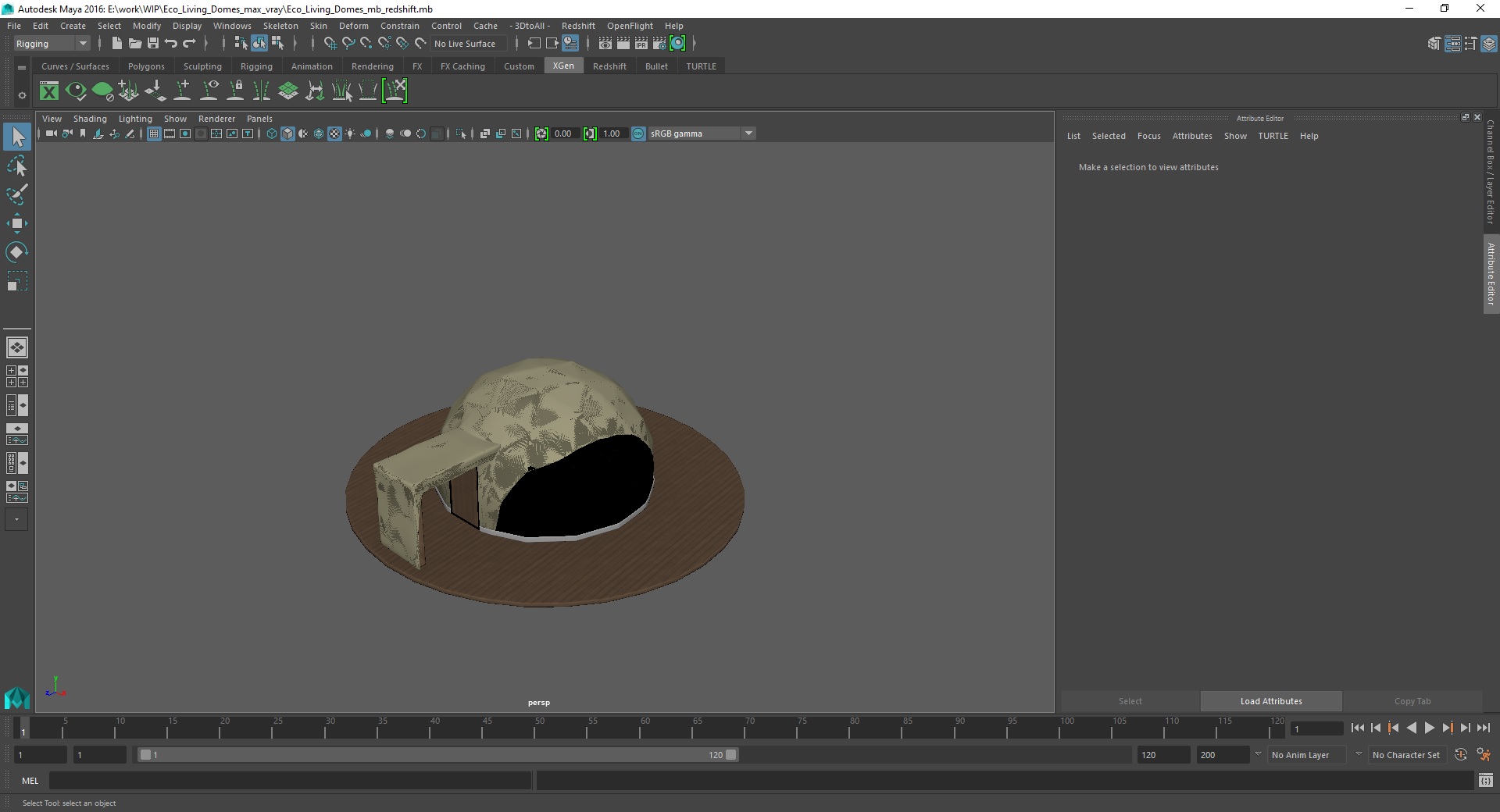Open the viewport Shading menu

pyautogui.click(x=90, y=119)
